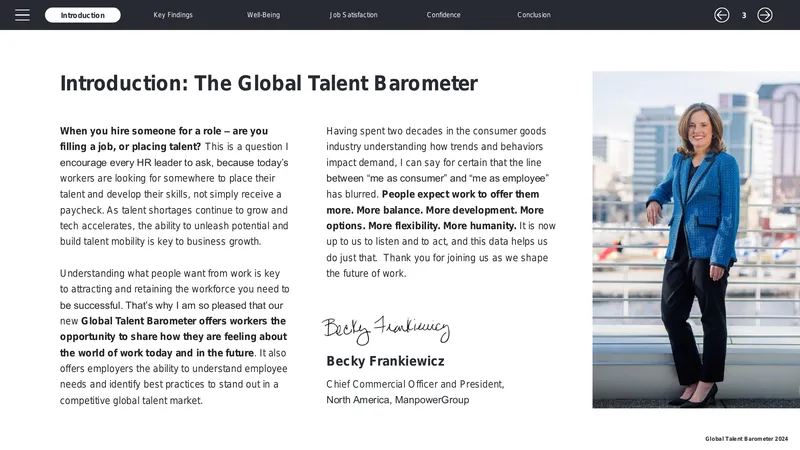
Task: Open the Confidence tab
Action: [443, 15]
